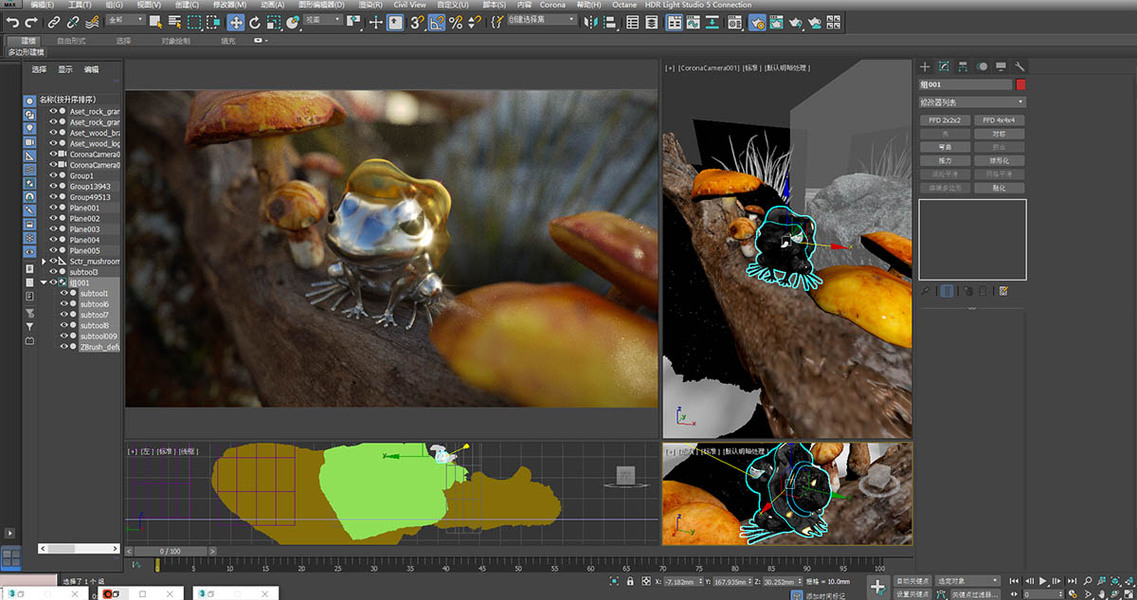Apply the FFD 2x2x2 modifier button
The height and width of the screenshot is (600, 1137).
pyautogui.click(x=945, y=120)
